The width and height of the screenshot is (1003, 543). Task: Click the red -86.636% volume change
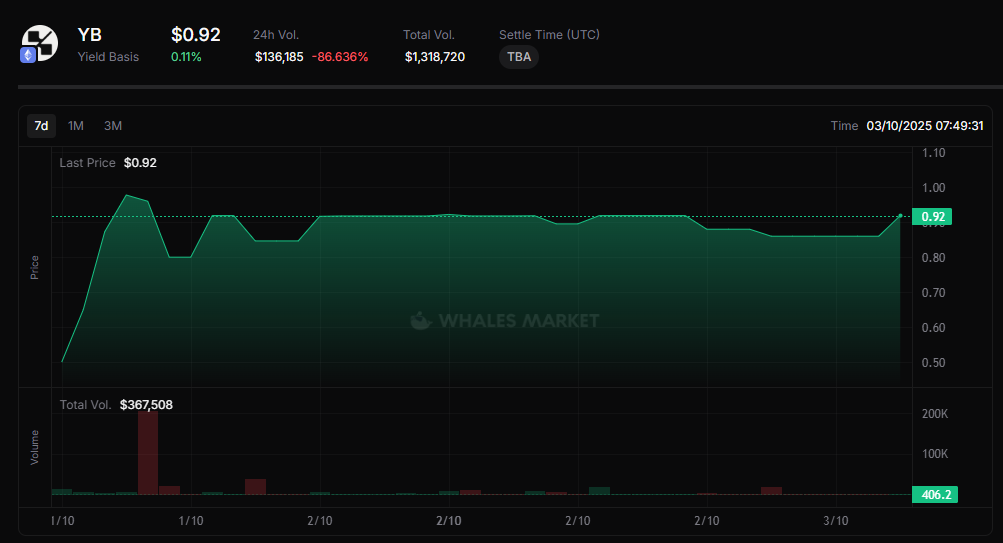(x=340, y=57)
